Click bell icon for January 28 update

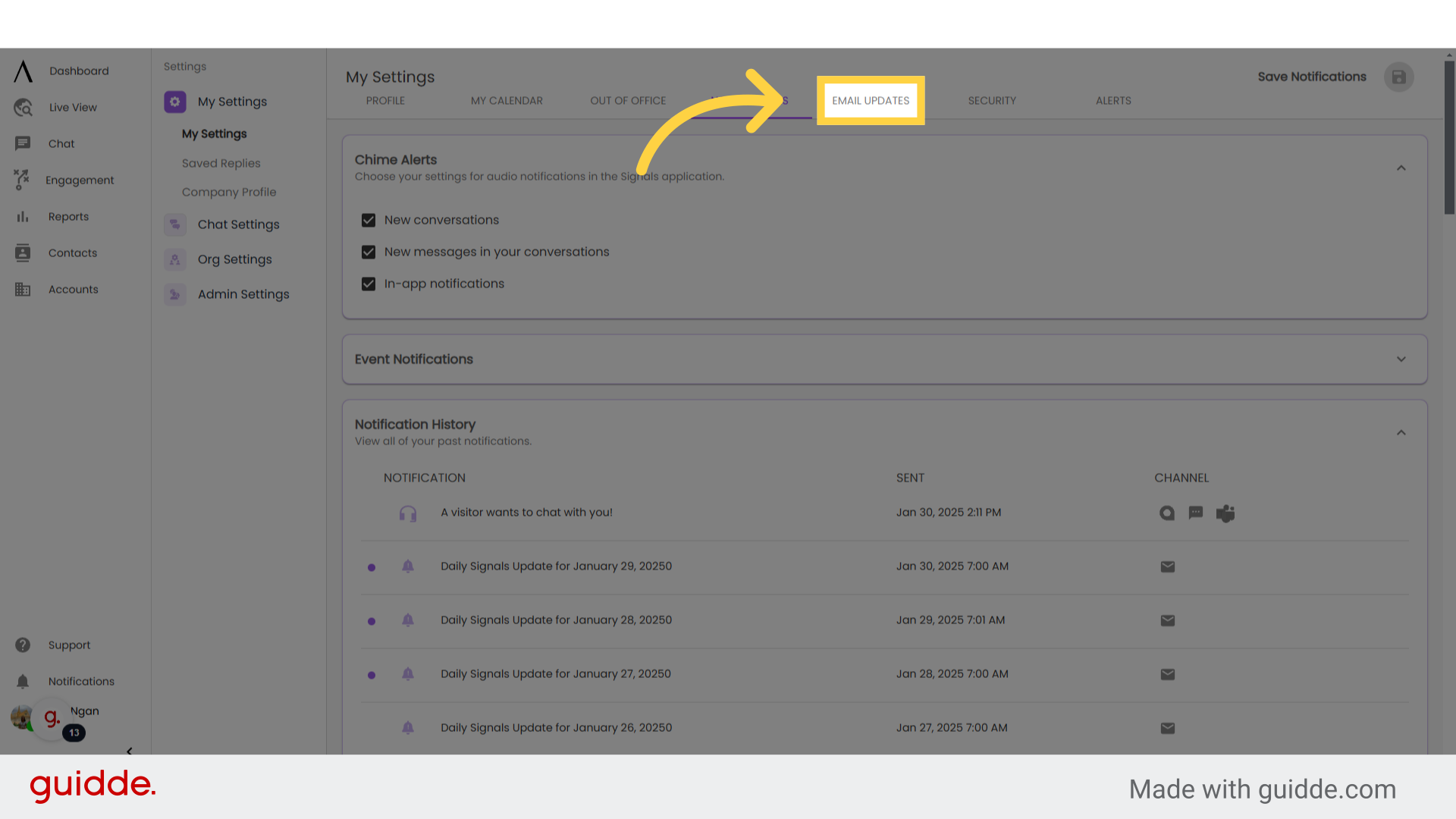[408, 620]
